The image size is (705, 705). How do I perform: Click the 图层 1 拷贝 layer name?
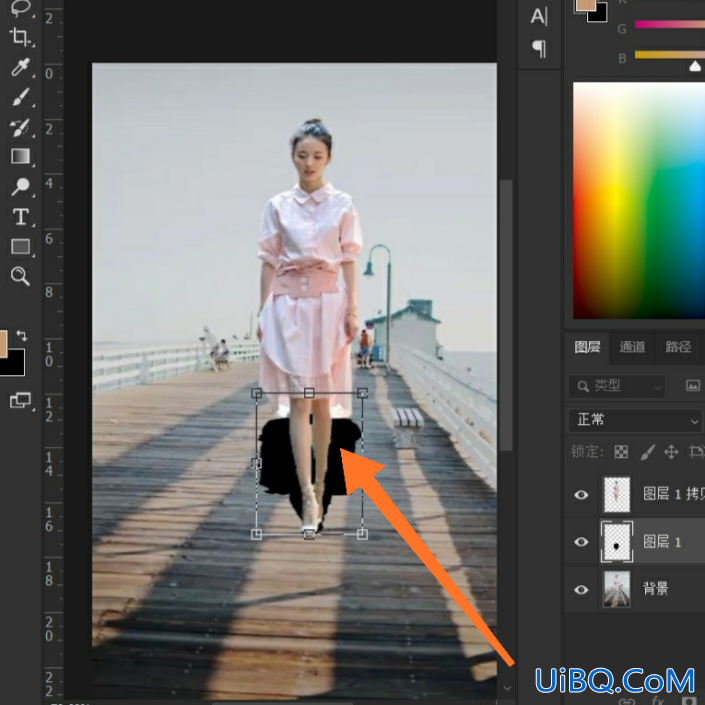pos(674,494)
